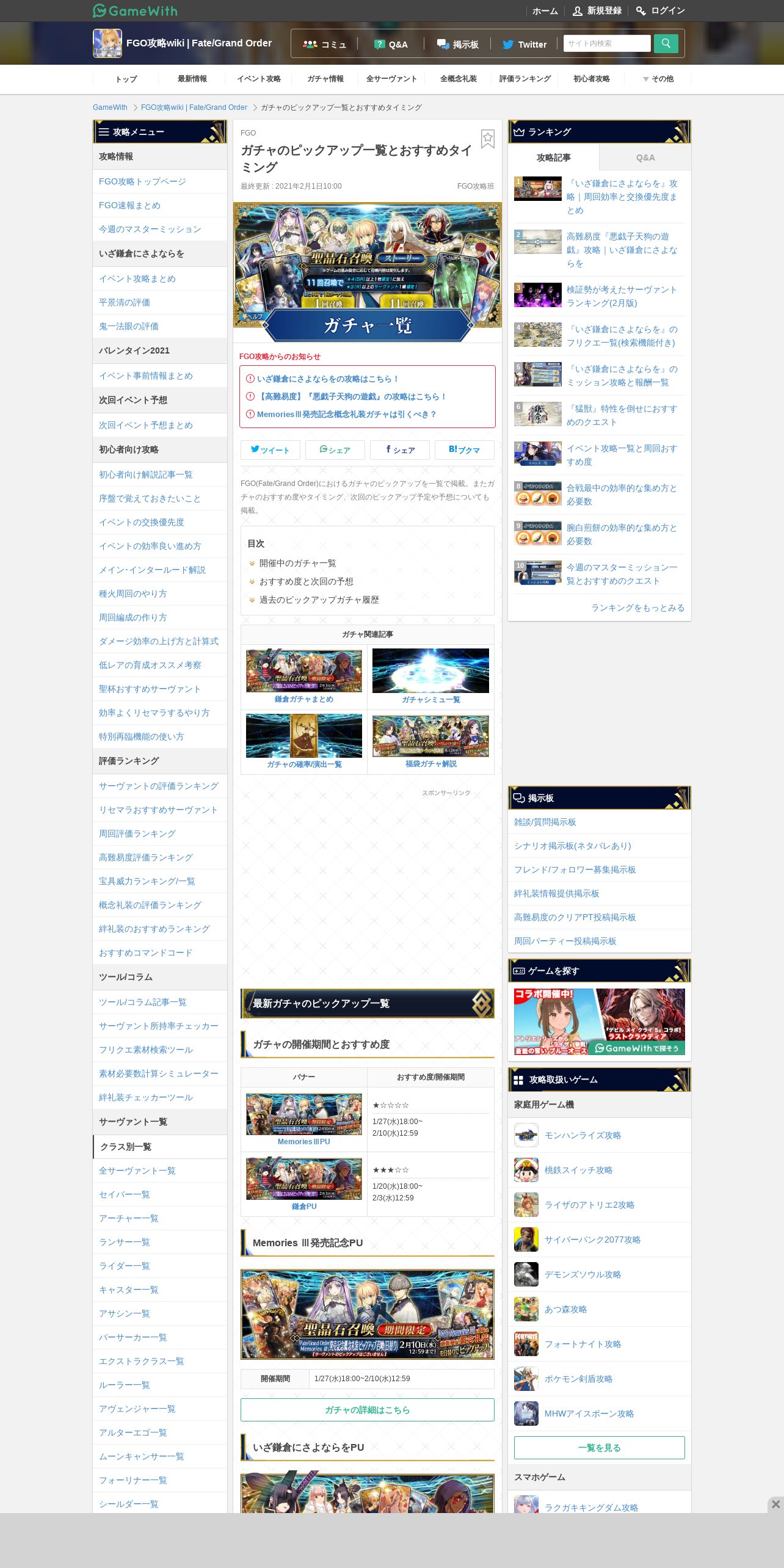Click the GameWith logo in the header
This screenshot has width=784, height=1568.
(x=135, y=10)
